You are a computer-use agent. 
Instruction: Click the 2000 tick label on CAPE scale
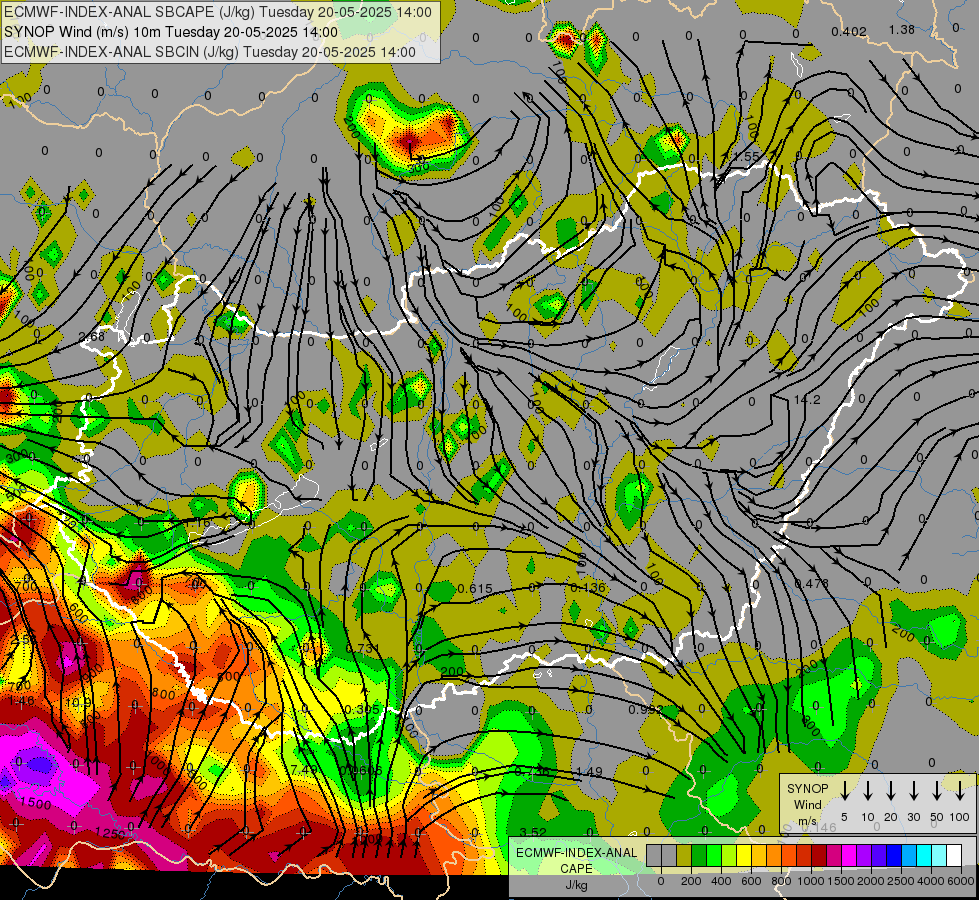click(871, 881)
